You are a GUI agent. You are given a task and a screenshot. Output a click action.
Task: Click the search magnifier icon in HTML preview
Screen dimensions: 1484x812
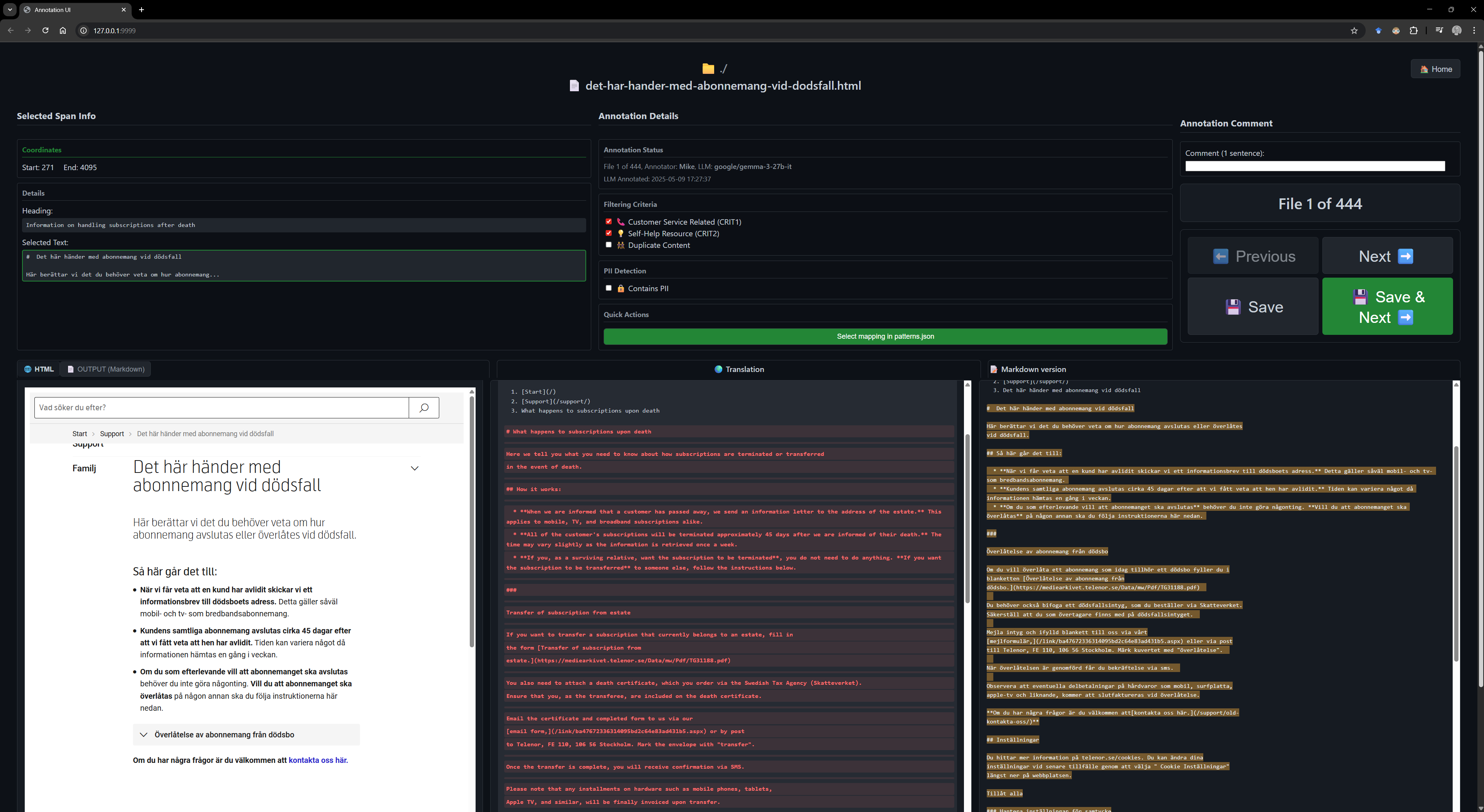click(424, 408)
